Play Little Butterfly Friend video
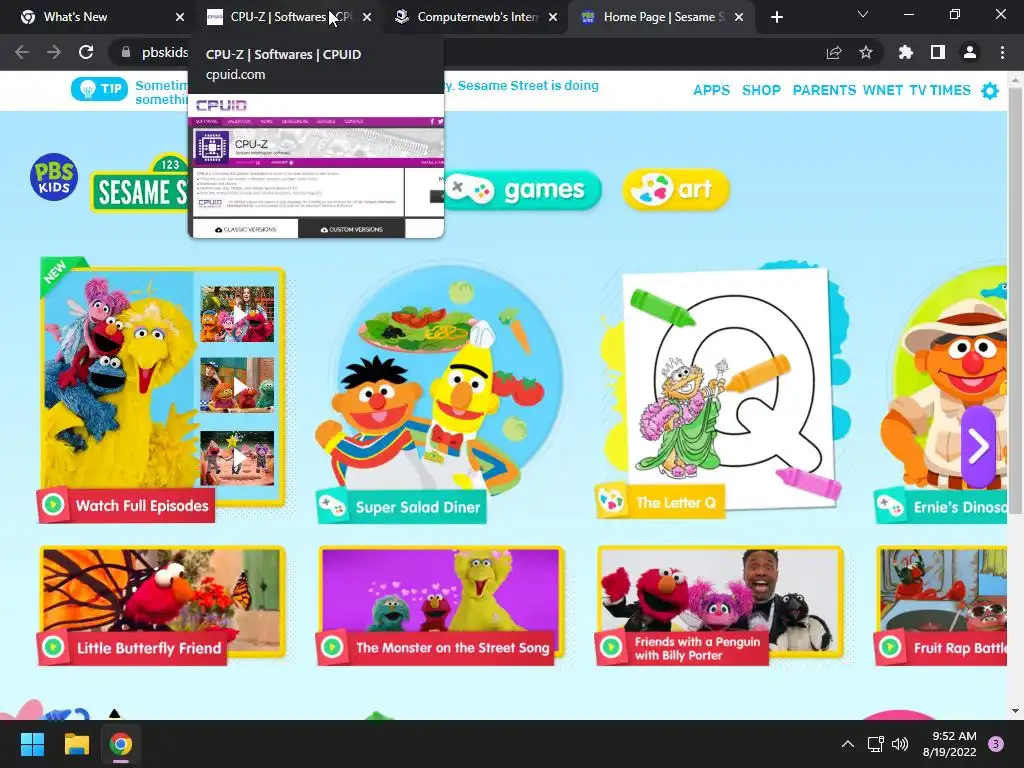The image size is (1024, 768). tap(162, 606)
